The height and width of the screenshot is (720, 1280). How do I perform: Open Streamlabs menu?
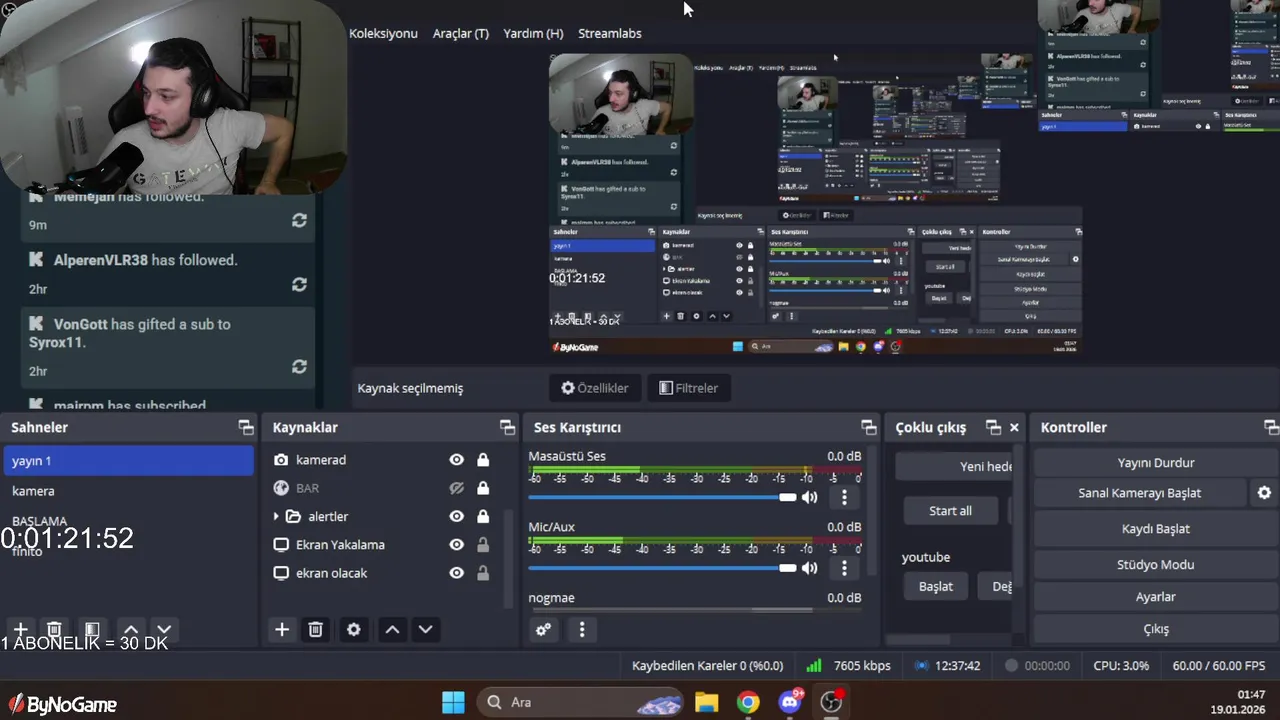click(x=610, y=33)
